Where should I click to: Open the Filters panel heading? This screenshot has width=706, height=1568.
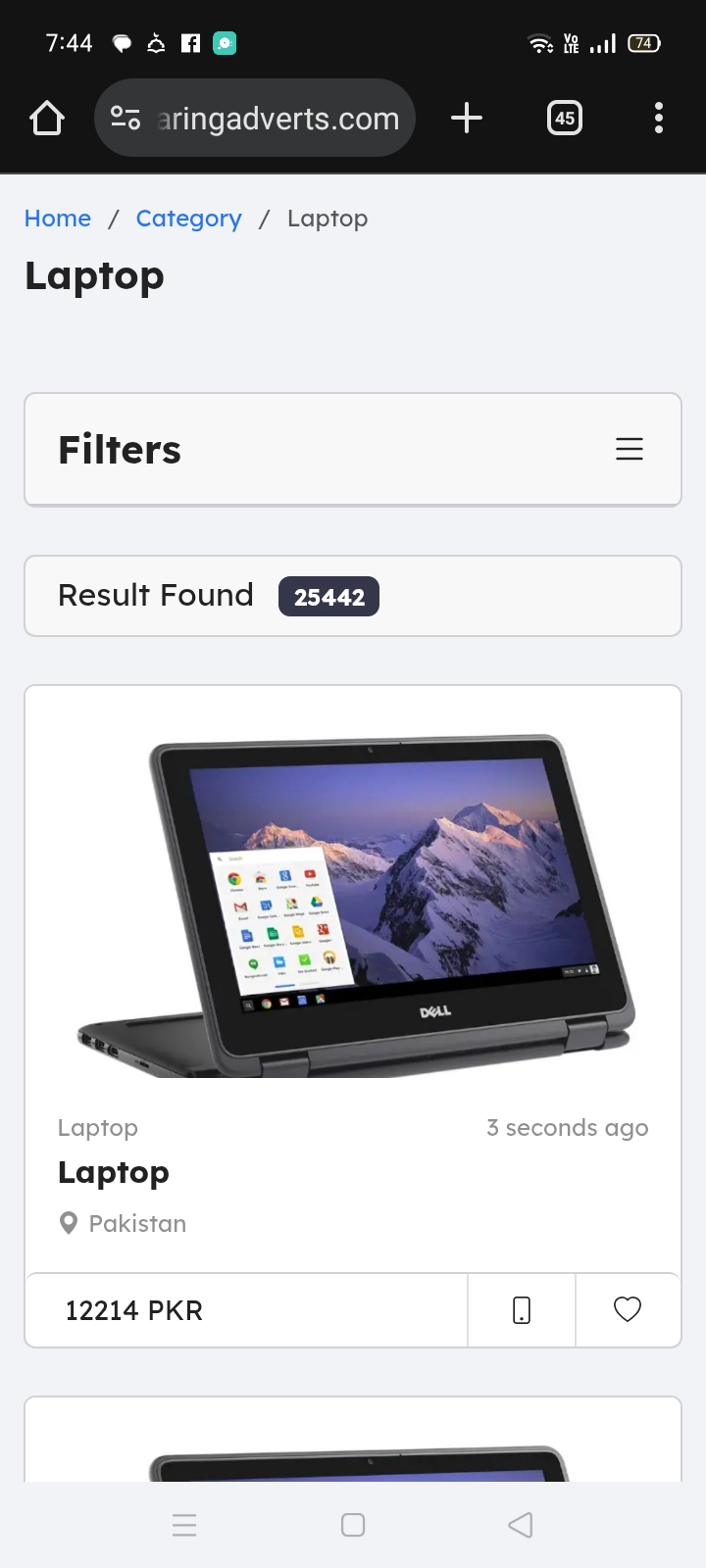point(120,450)
